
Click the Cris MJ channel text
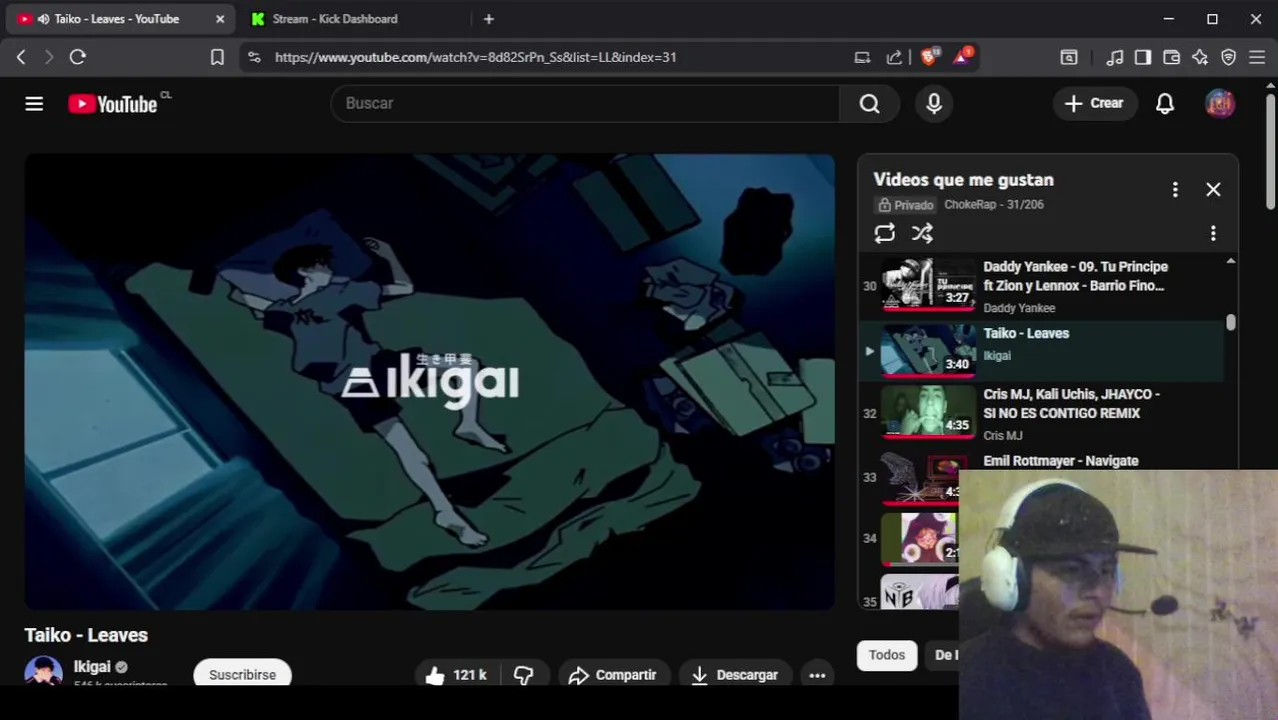point(1002,436)
